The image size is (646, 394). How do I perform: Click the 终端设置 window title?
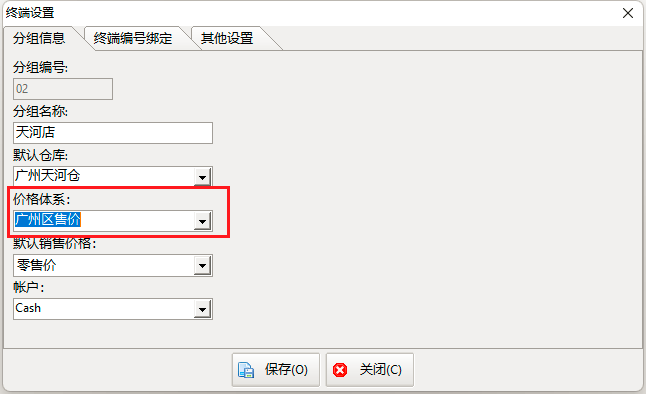[x=30, y=13]
